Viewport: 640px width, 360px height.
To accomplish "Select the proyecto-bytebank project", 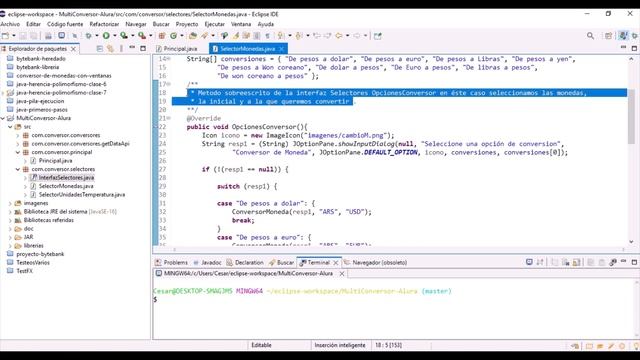I will 40,254.
